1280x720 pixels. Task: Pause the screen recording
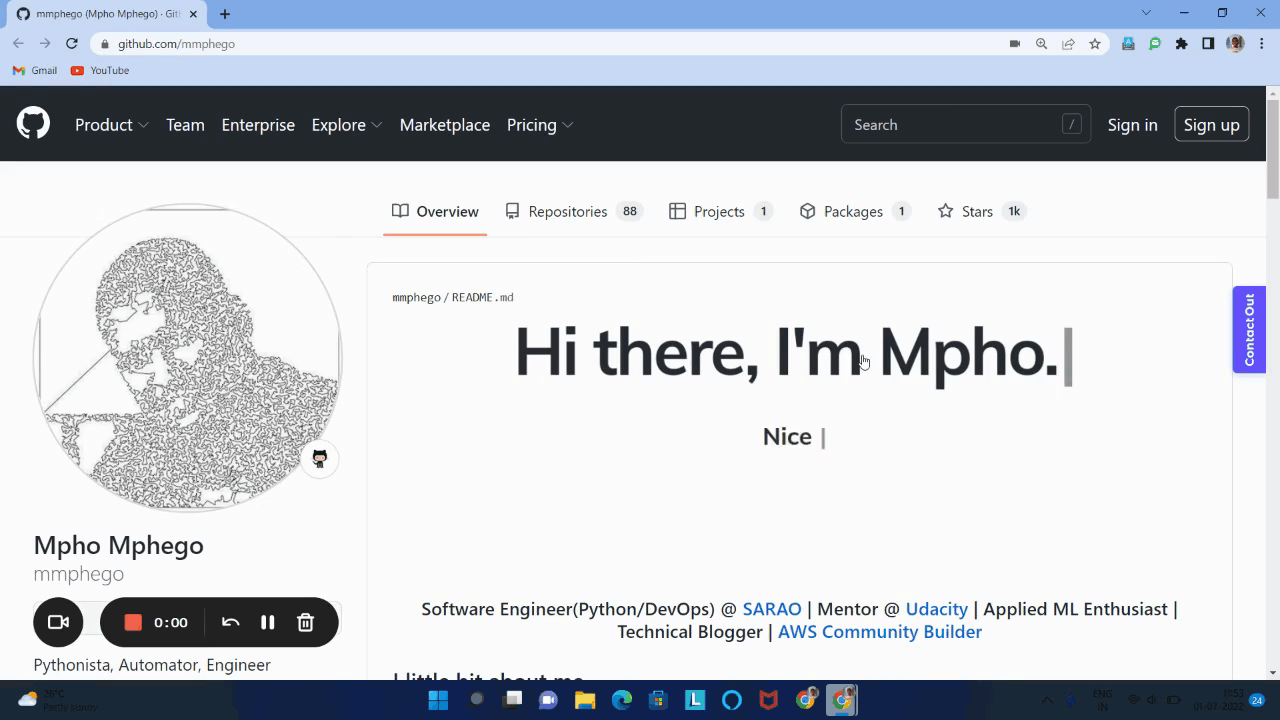267,622
